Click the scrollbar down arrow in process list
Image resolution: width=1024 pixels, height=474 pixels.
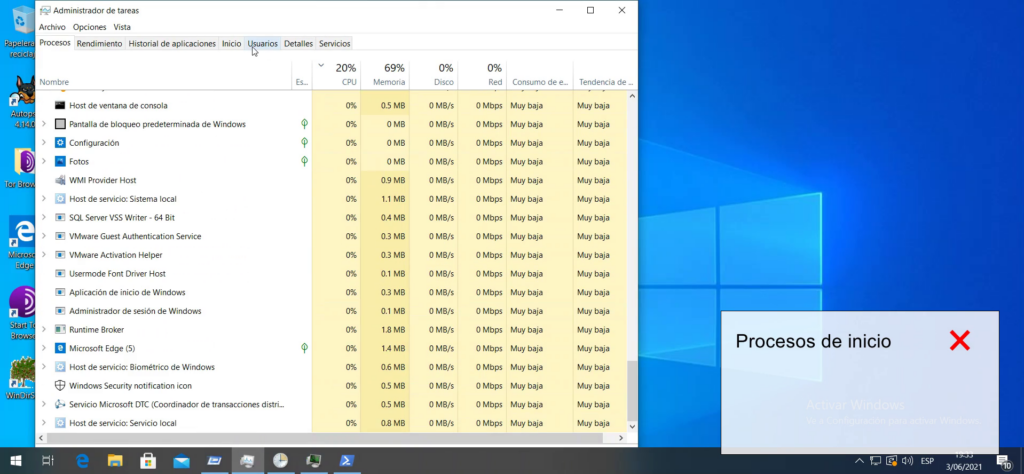632,426
